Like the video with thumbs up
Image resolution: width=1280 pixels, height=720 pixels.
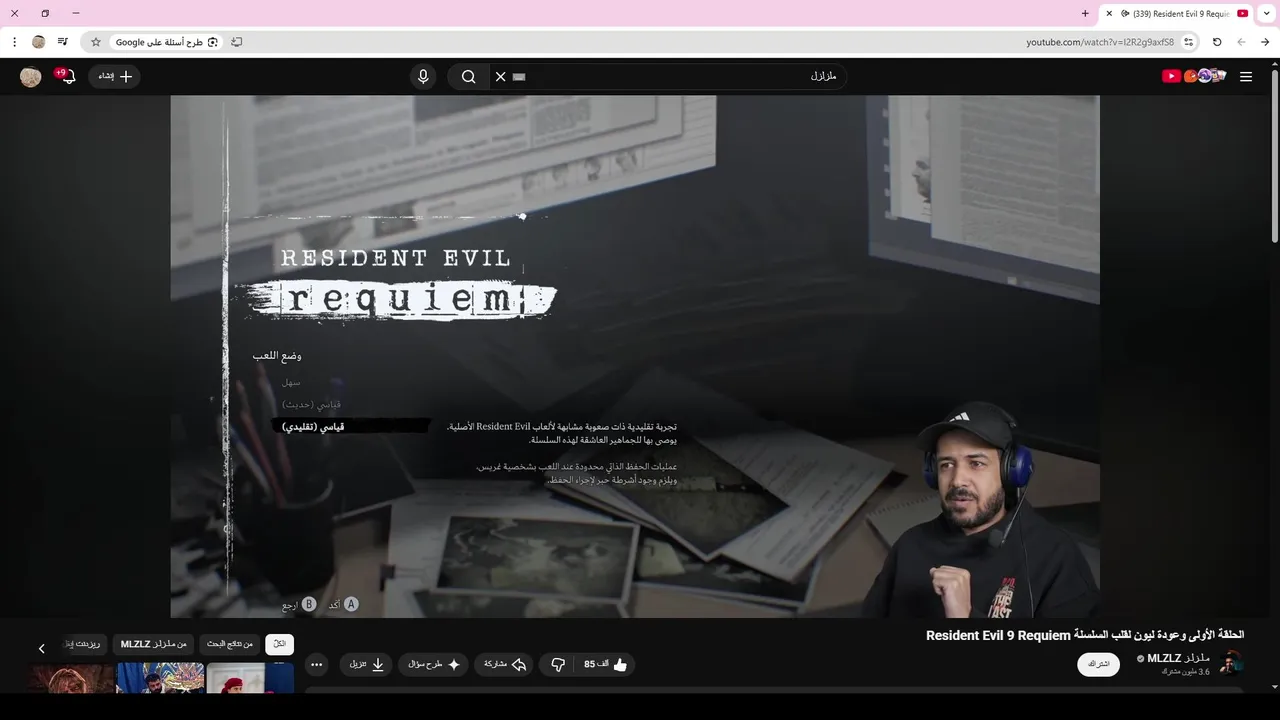pyautogui.click(x=607, y=664)
